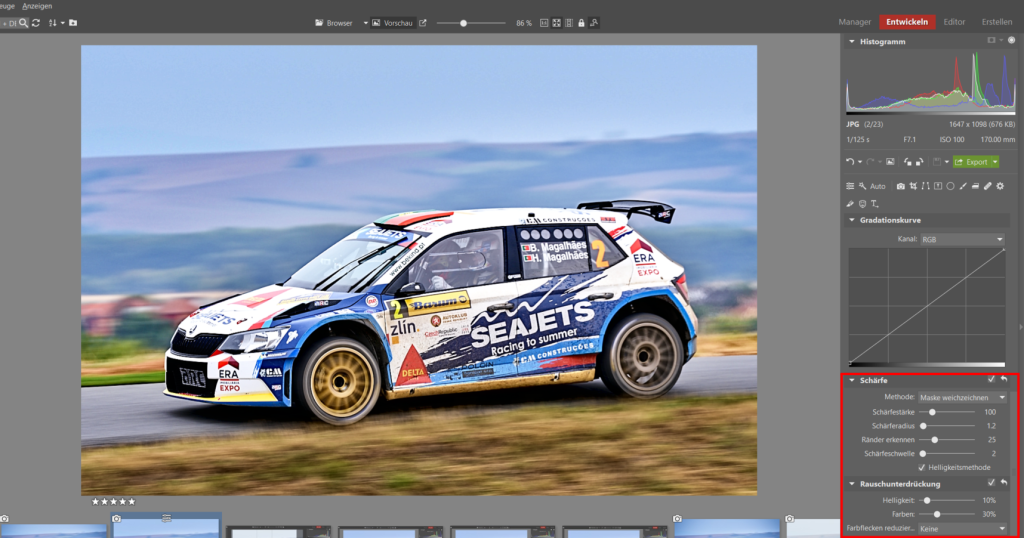
Task: Click the Browser view button
Action: pyautogui.click(x=334, y=23)
